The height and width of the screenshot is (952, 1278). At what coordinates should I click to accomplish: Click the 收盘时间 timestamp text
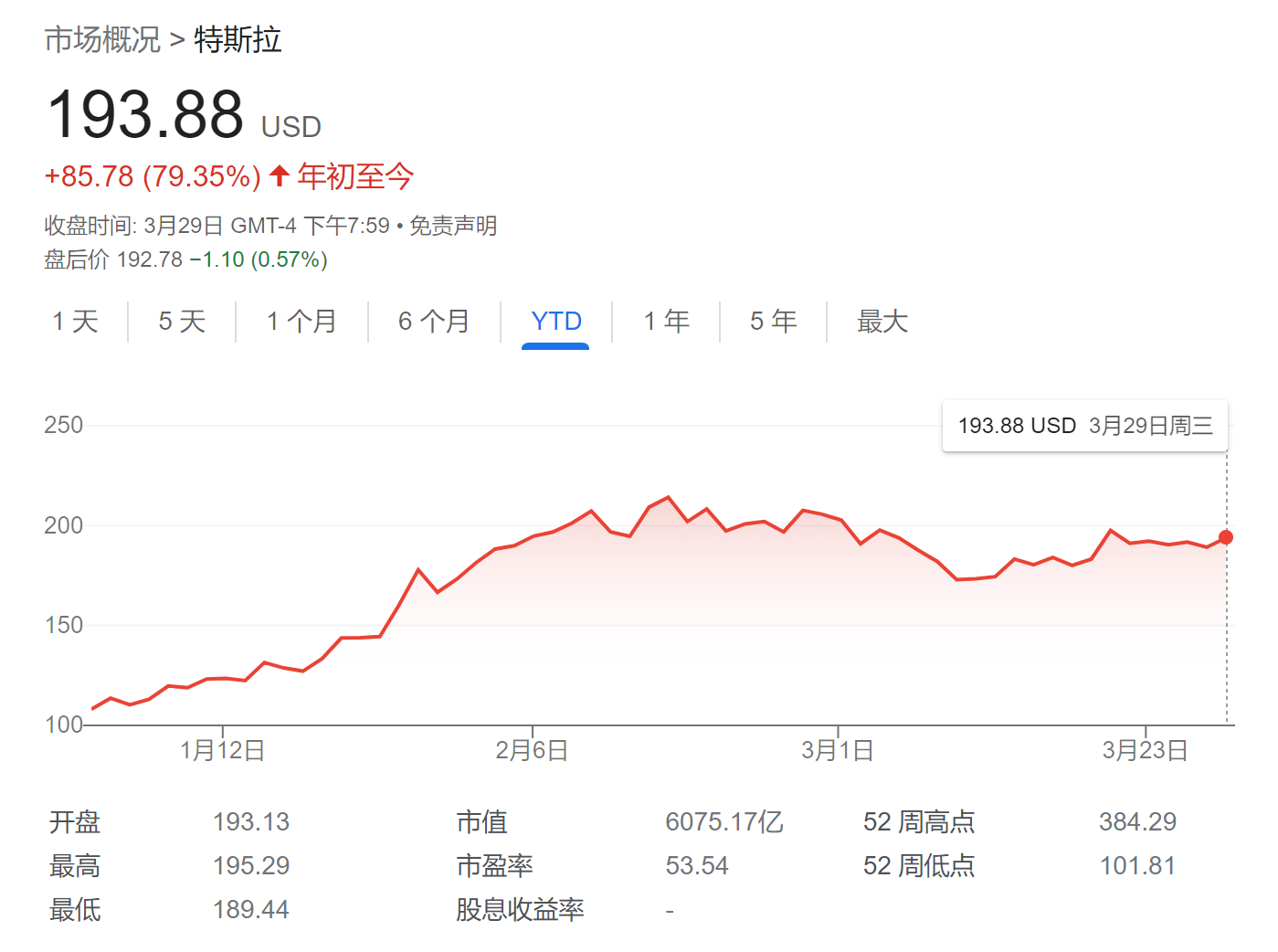[x=217, y=226]
